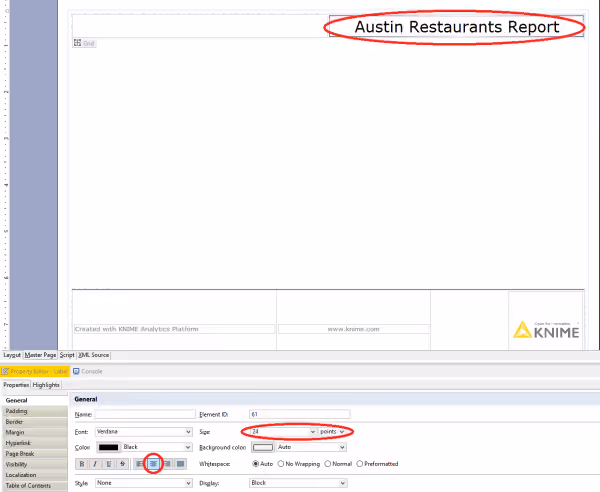The image size is (600, 492).
Task: Switch to the Script tab
Action: click(x=67, y=355)
